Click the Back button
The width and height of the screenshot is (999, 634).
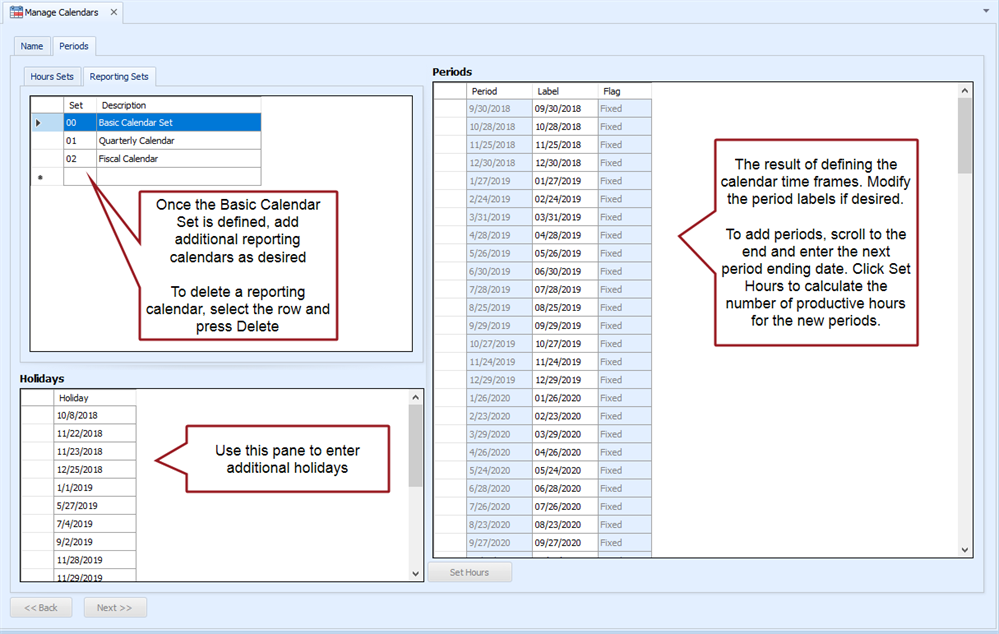(x=41, y=608)
